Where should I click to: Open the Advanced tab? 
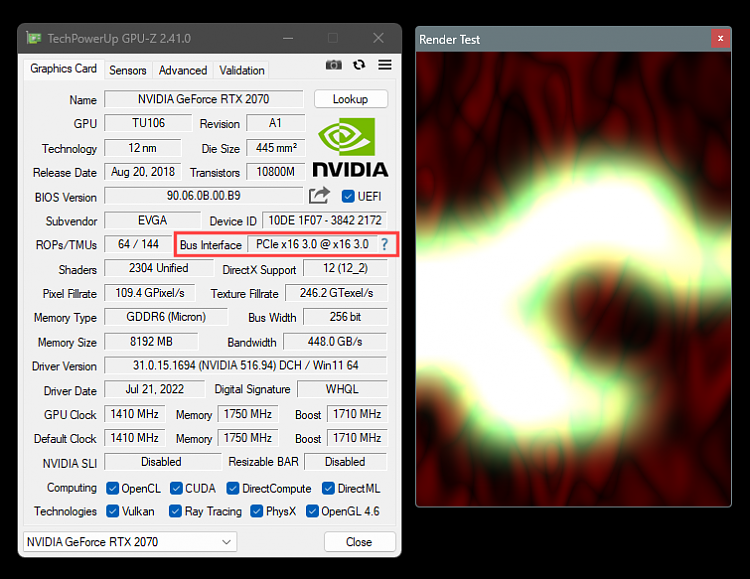(183, 70)
